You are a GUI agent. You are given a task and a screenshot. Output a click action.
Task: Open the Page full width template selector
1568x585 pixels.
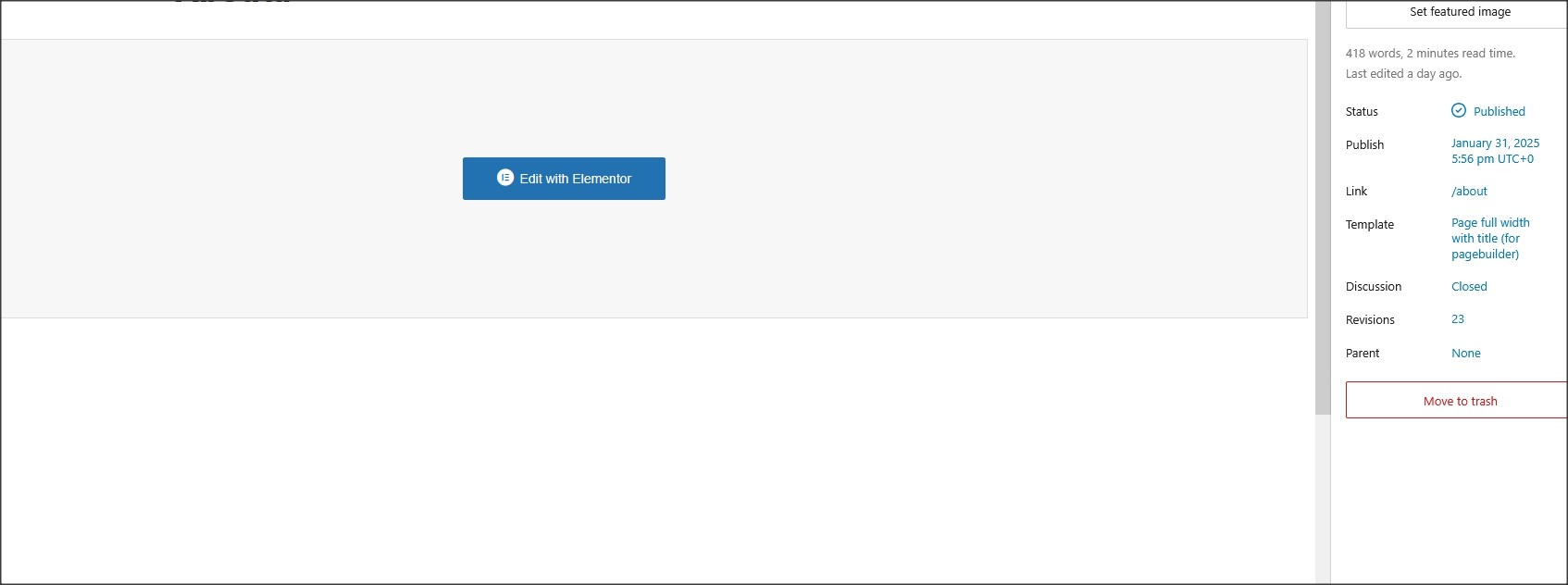[x=1490, y=238]
